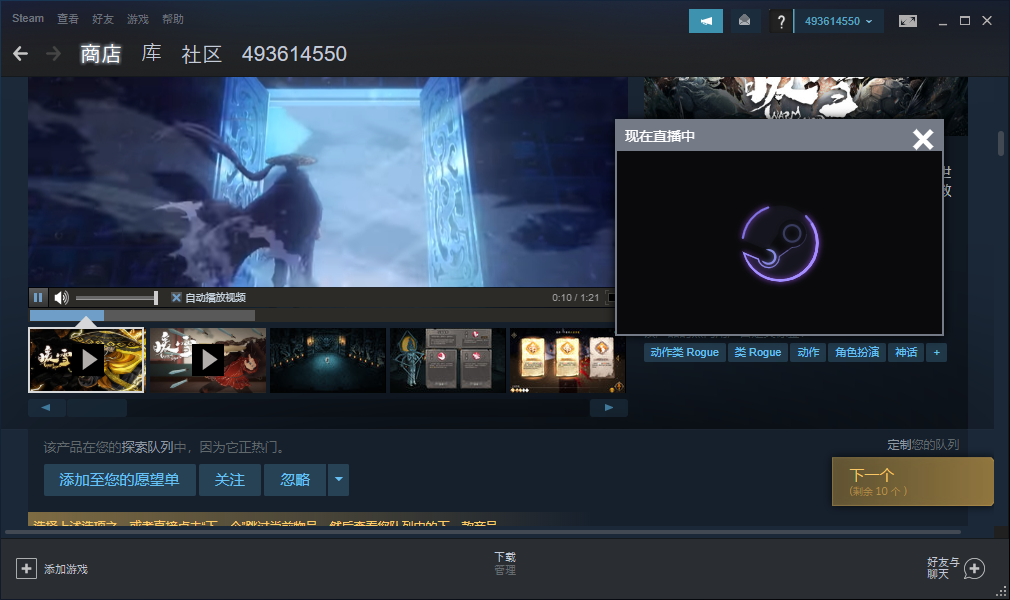Add a tag with the plus button
Viewport: 1010px width, 600px height.
click(x=937, y=353)
